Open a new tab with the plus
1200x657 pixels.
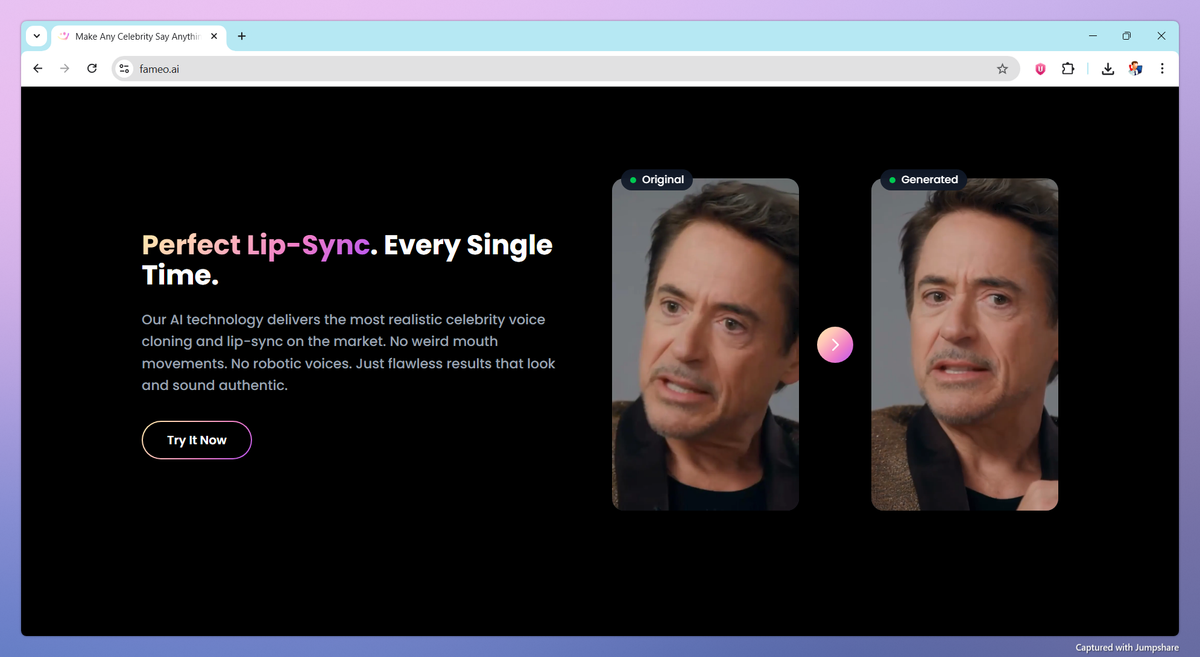tap(241, 36)
